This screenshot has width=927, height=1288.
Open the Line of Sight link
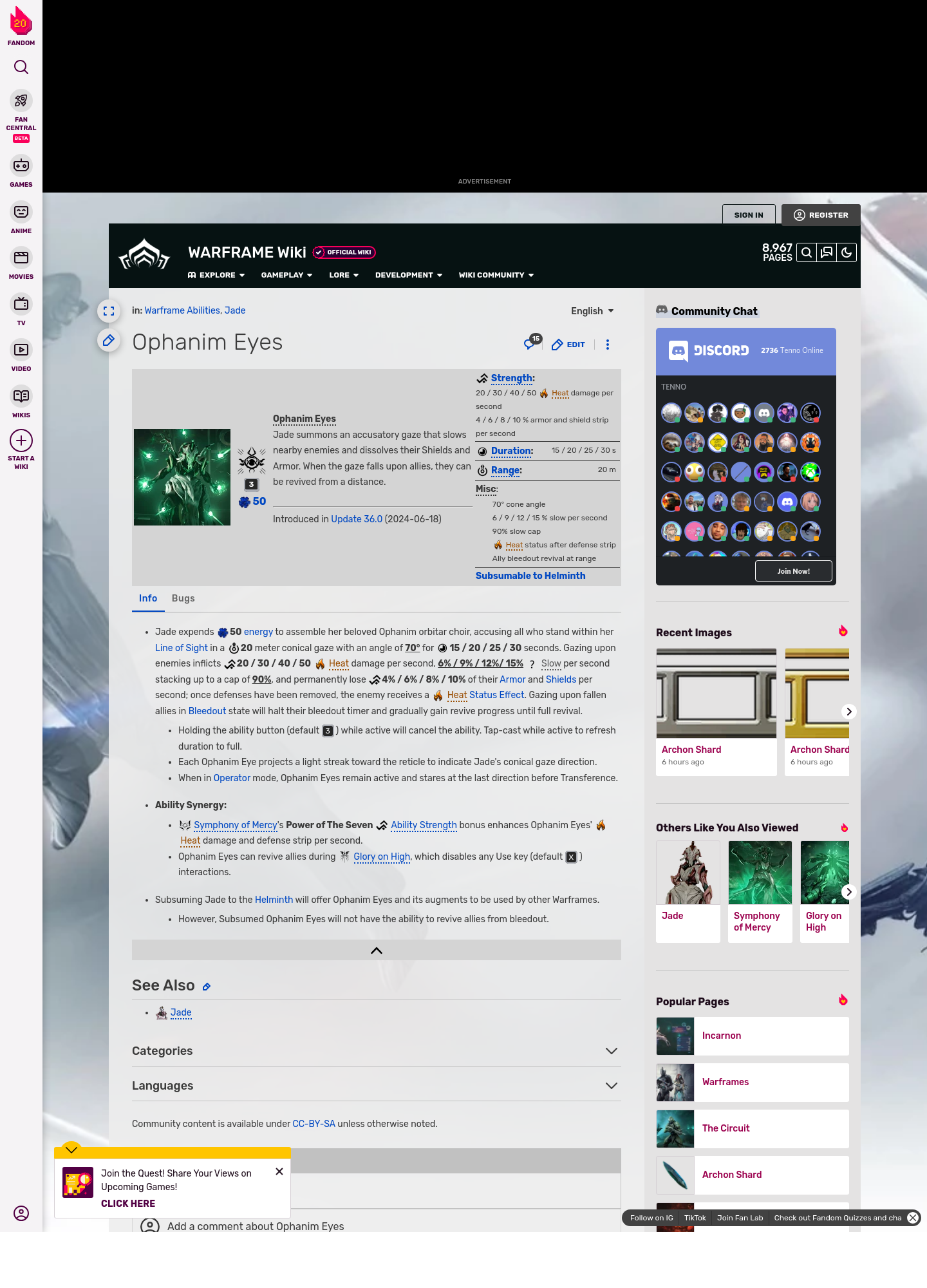click(182, 648)
